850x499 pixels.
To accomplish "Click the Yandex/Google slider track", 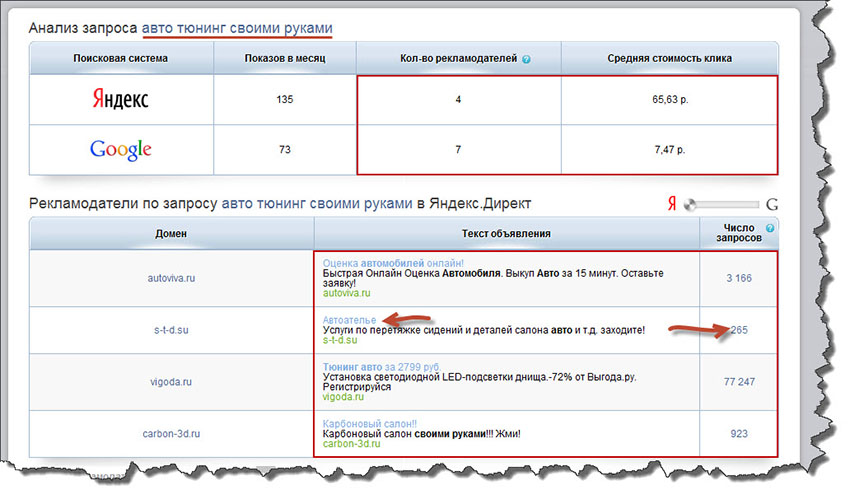I will click(722, 205).
